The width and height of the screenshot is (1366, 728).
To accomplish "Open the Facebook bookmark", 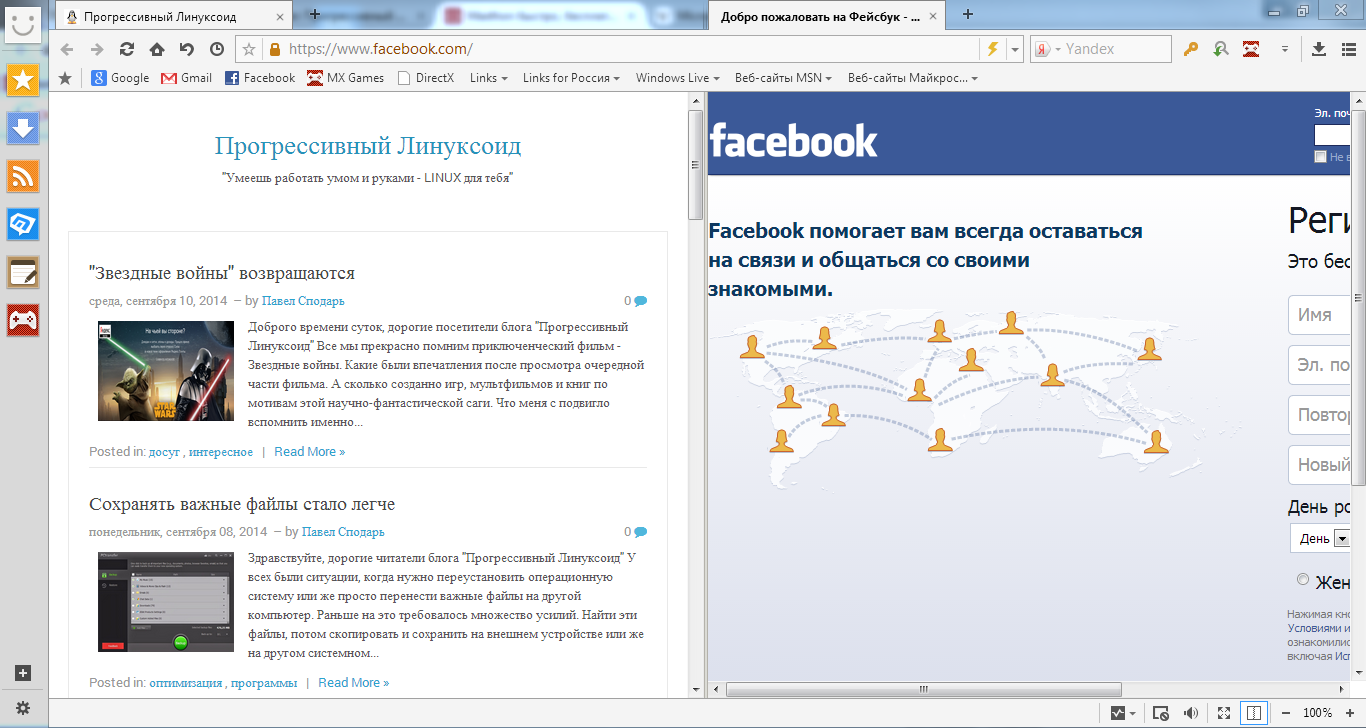I will 260,78.
